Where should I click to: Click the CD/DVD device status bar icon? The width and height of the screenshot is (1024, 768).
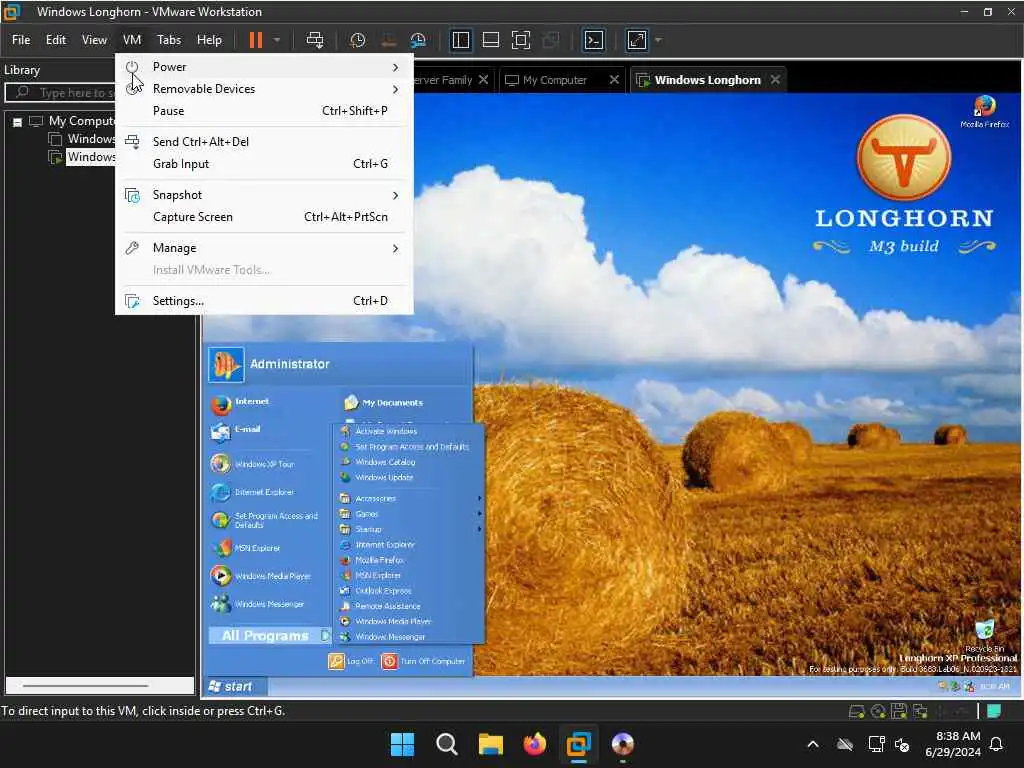(878, 711)
